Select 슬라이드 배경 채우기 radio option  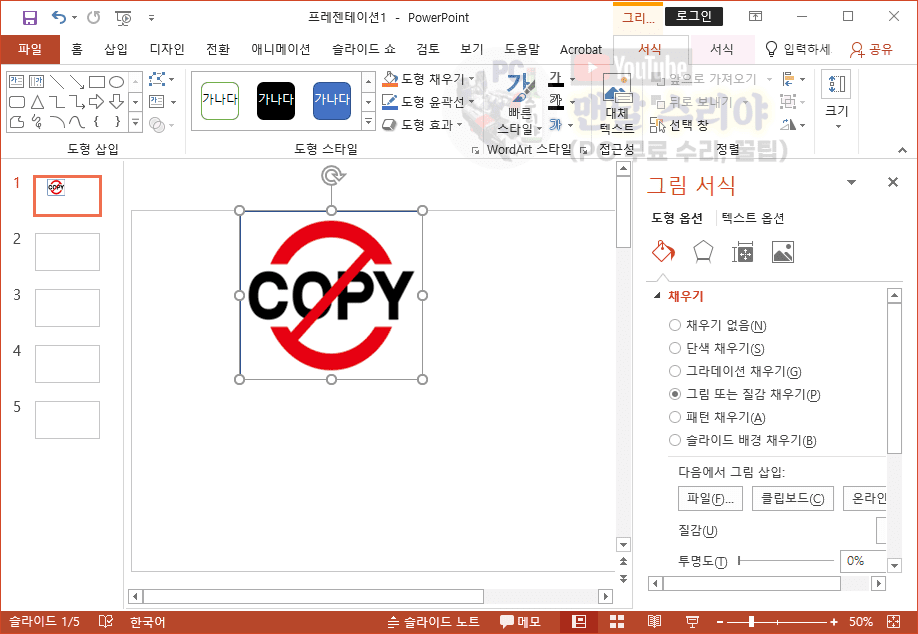(675, 440)
